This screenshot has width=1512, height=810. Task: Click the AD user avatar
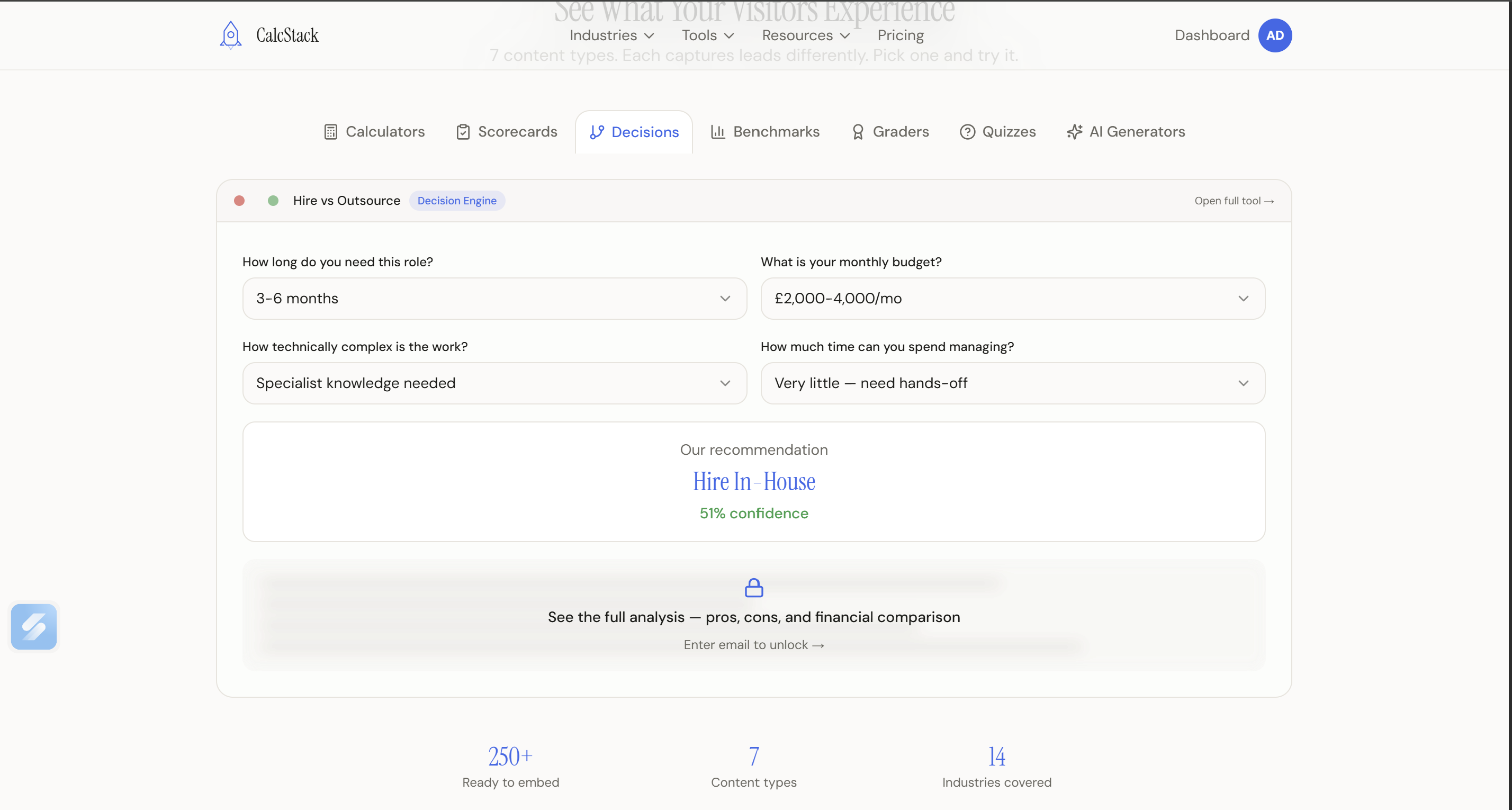point(1274,35)
